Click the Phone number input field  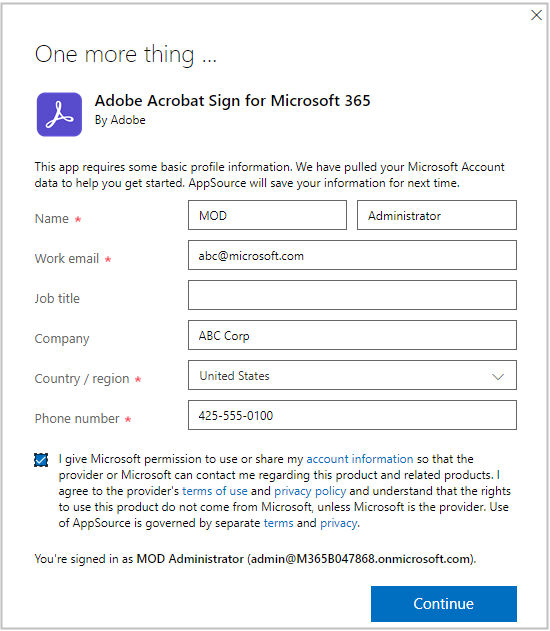pos(352,415)
